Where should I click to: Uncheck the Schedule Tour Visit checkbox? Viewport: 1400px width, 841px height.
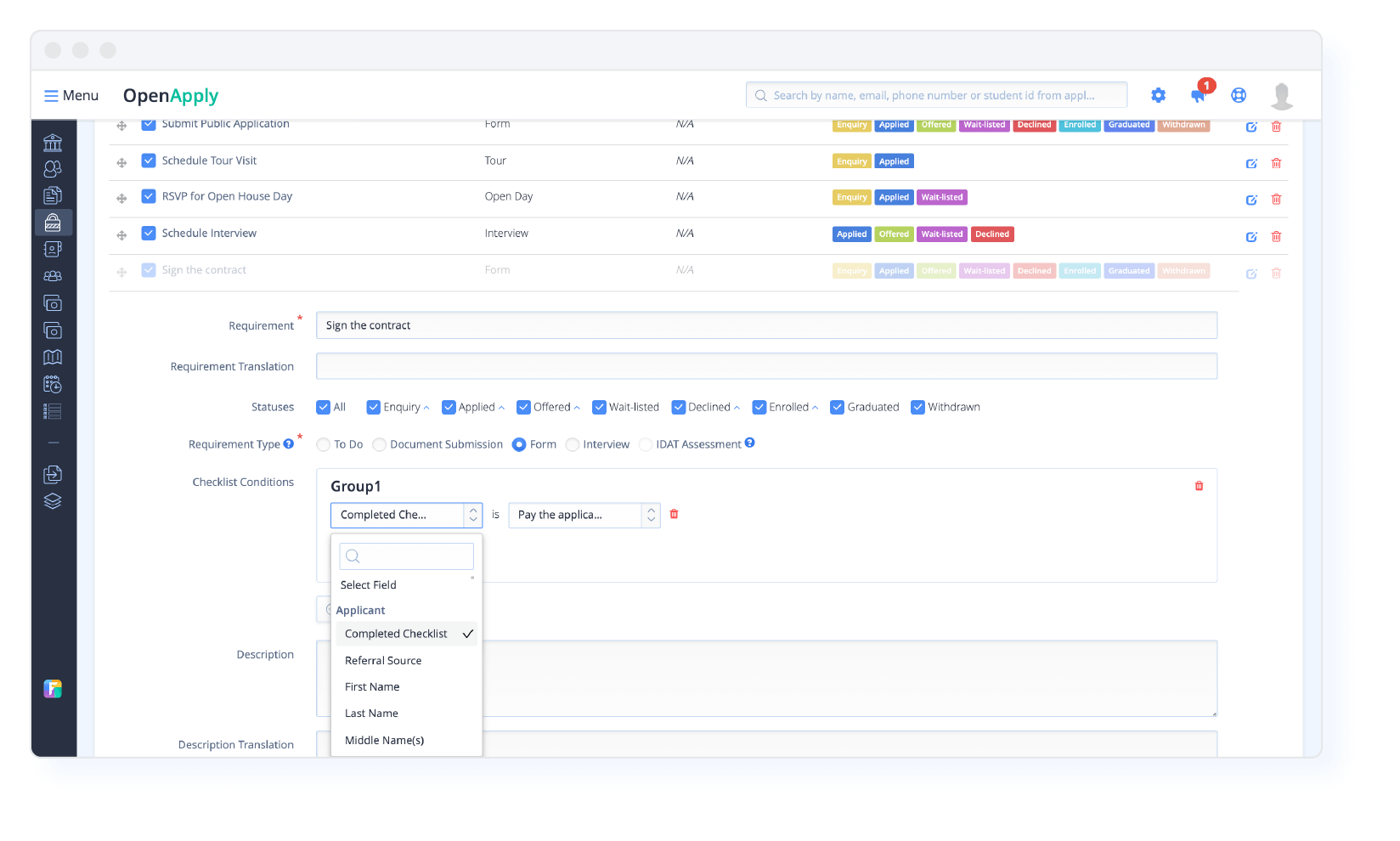pyautogui.click(x=149, y=161)
